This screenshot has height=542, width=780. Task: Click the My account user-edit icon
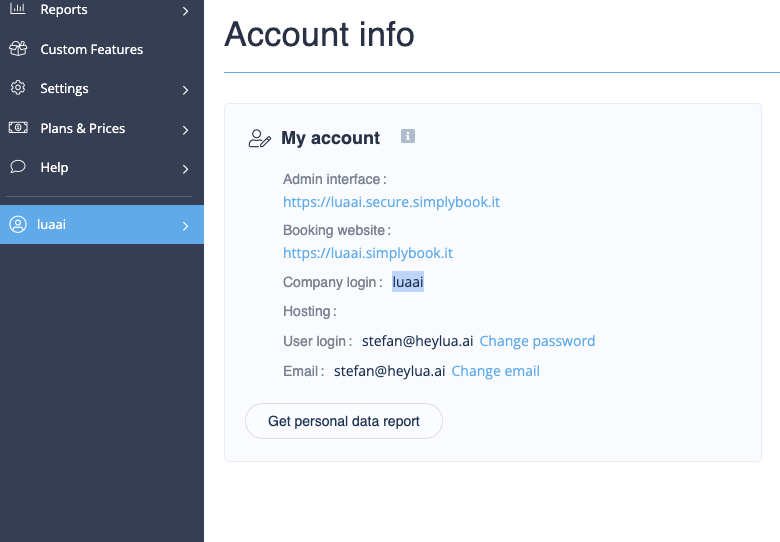[x=260, y=138]
